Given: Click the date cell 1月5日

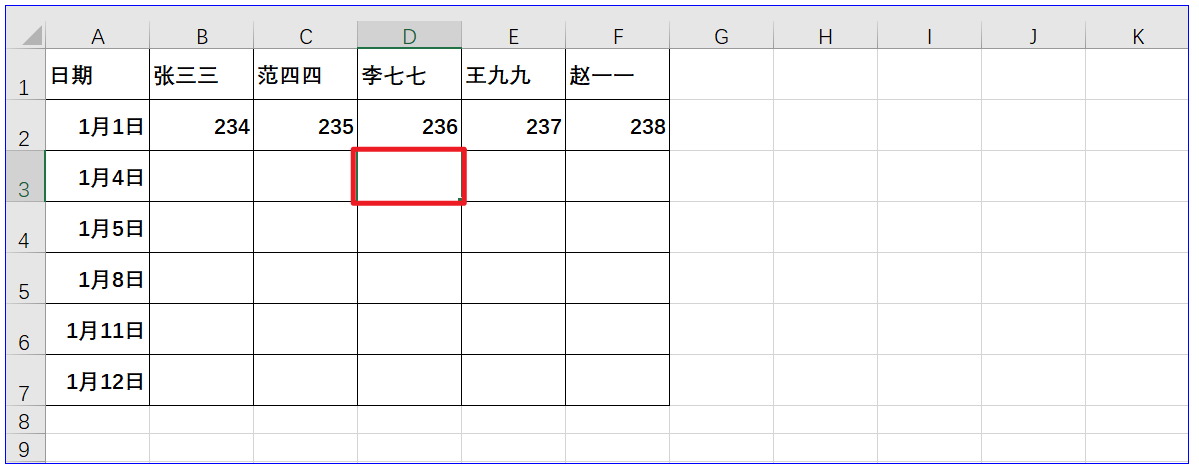Looking at the screenshot, I should (x=97, y=228).
